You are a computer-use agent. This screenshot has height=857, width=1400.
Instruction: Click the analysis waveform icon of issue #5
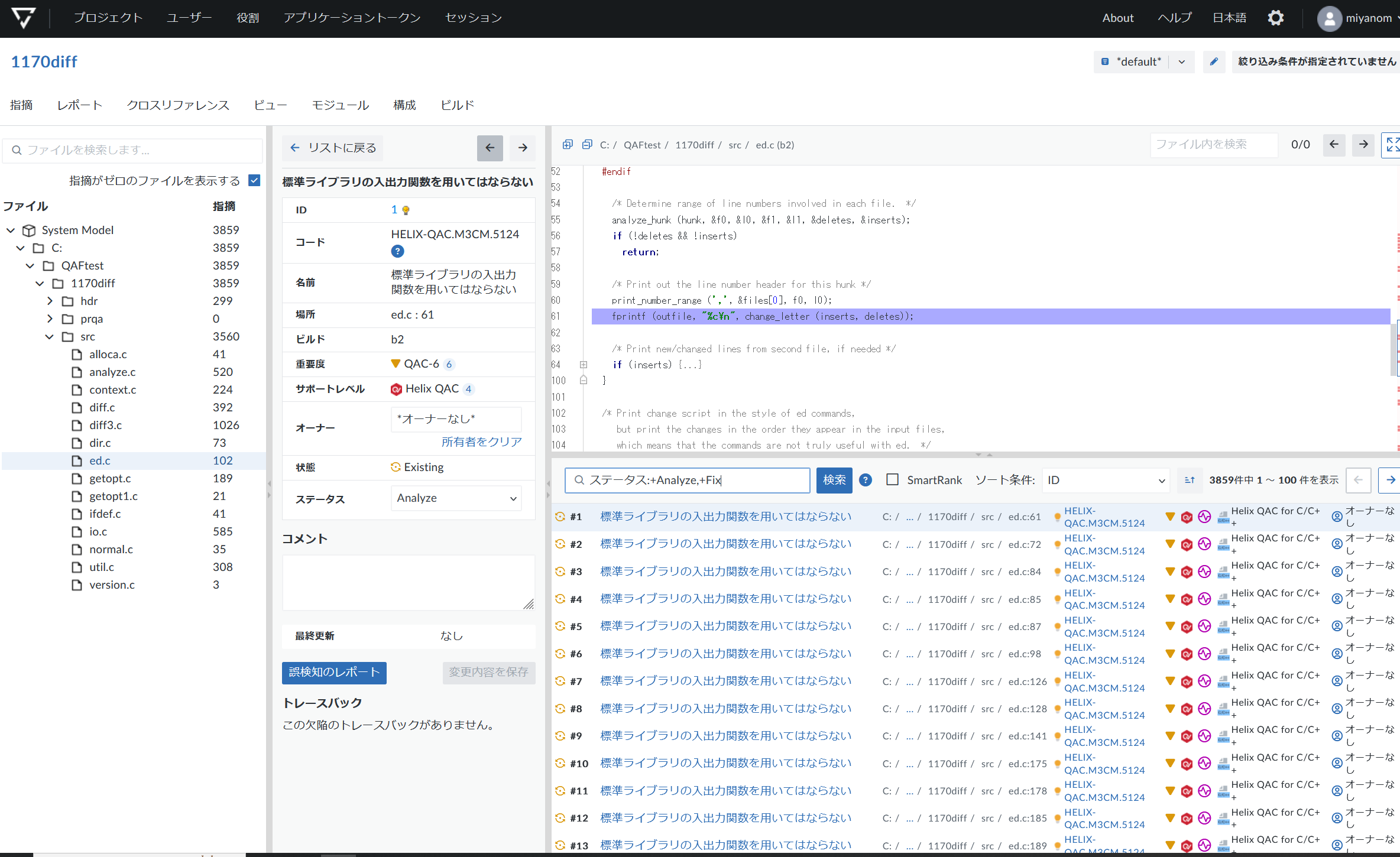(x=1204, y=626)
